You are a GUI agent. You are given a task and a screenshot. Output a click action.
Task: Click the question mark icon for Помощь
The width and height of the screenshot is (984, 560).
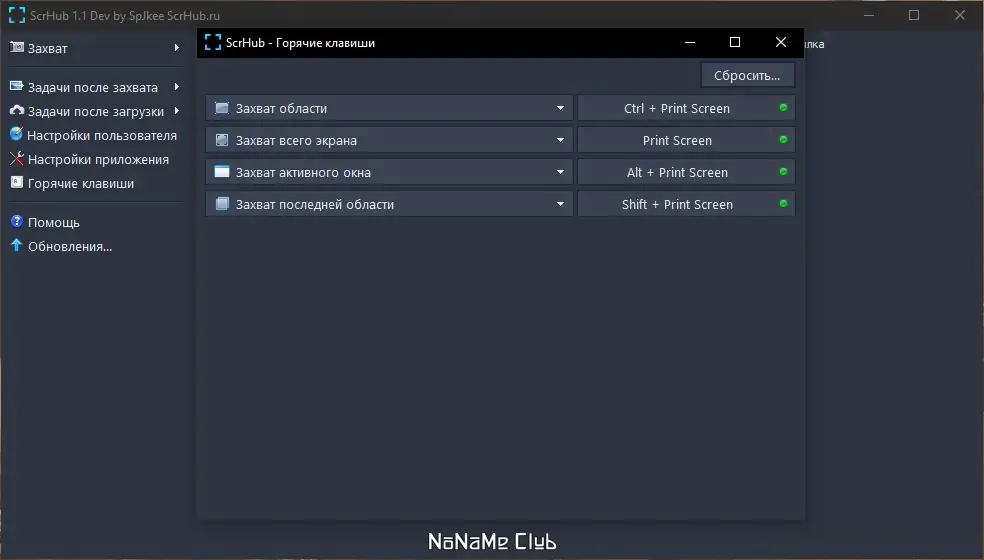tap(17, 221)
